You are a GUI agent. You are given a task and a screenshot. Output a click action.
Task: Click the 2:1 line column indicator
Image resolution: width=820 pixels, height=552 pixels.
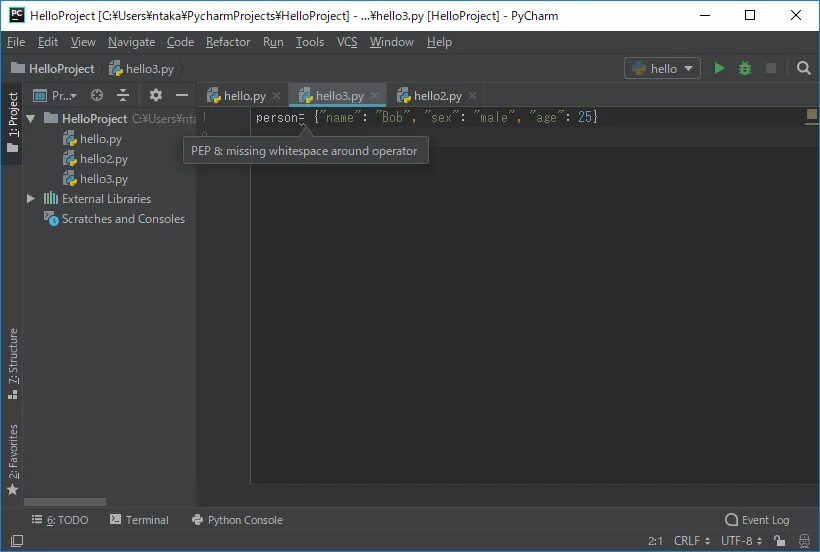655,540
